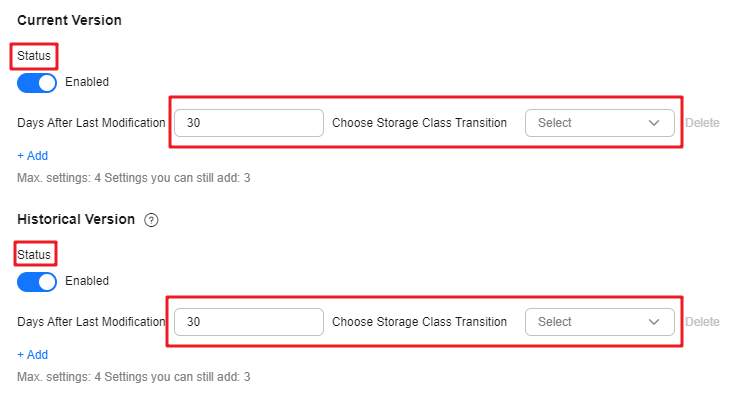Viewport: 737px width, 396px height.
Task: Click Enabled text beside Historical Version toggle
Action: click(87, 281)
